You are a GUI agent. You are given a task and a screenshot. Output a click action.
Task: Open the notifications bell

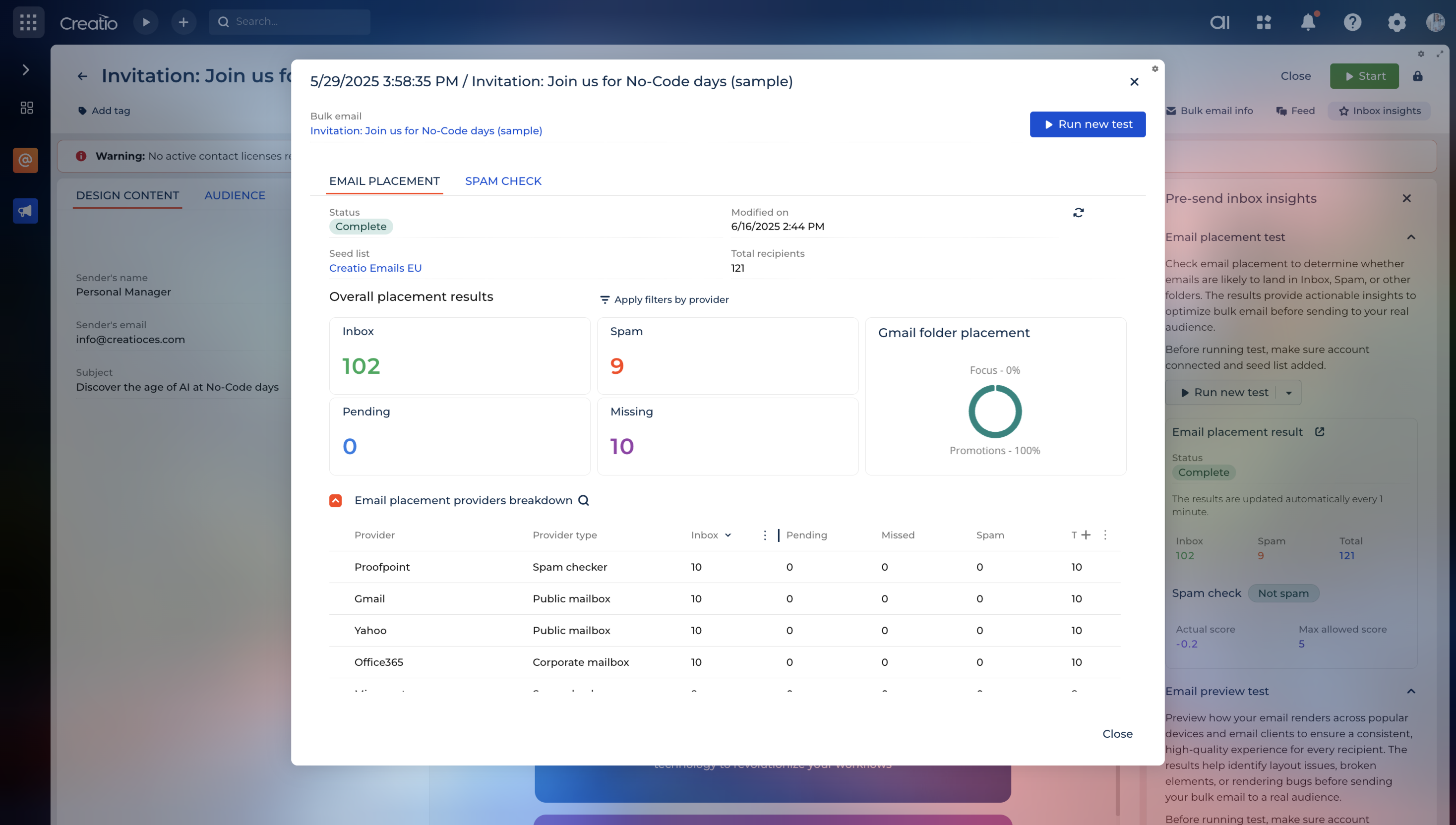coord(1308,22)
